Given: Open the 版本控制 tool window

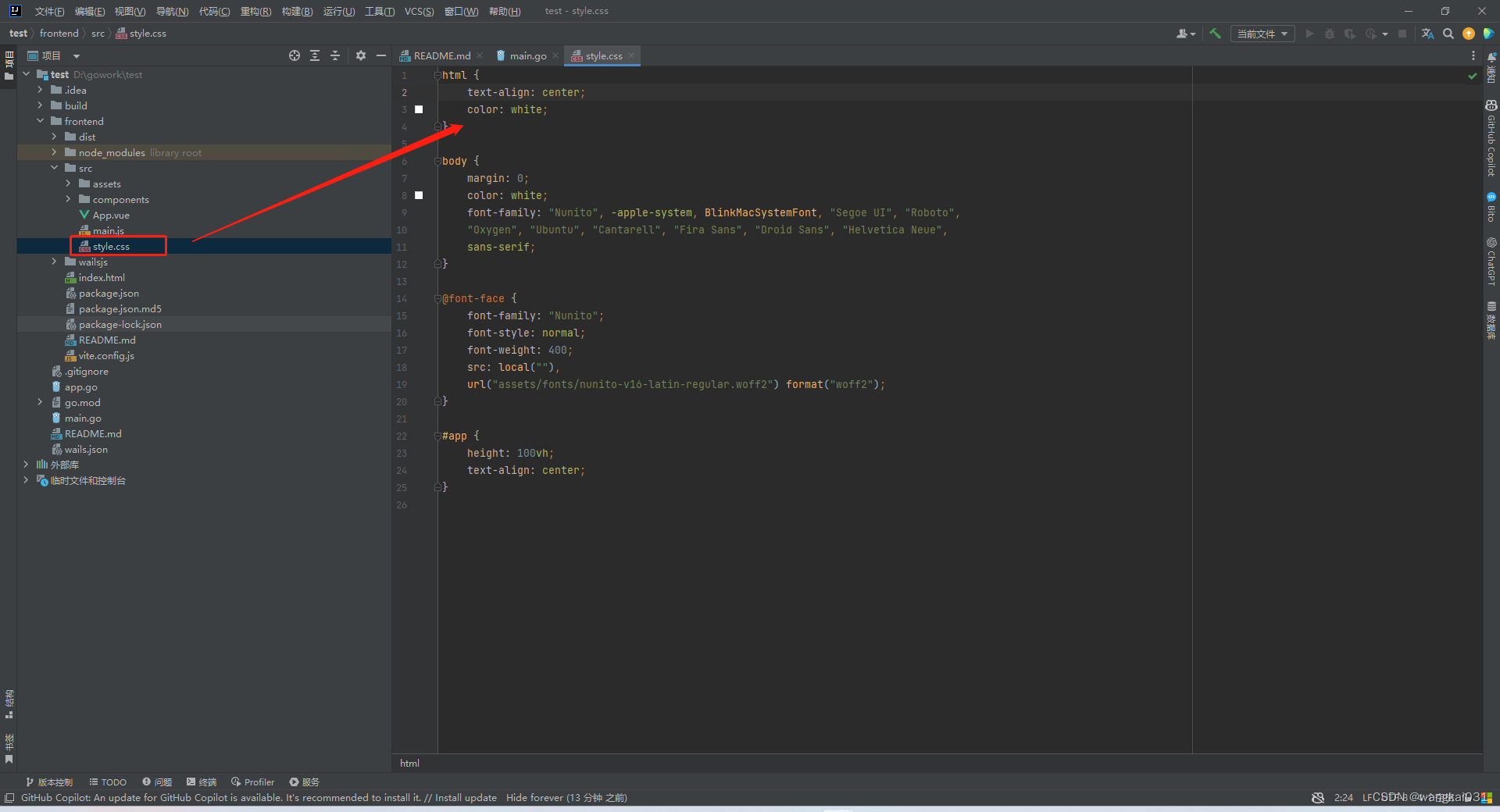Looking at the screenshot, I should 48,782.
